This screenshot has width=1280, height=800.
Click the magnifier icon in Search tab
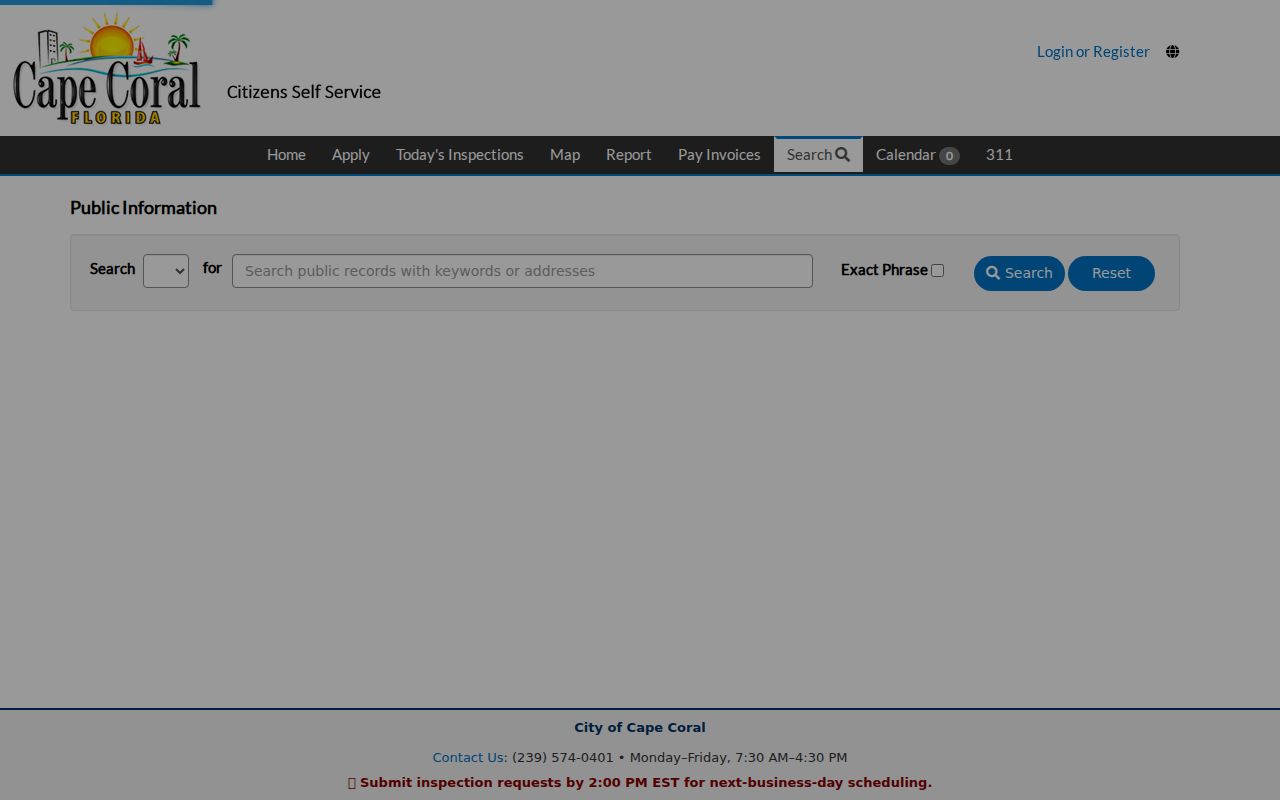(x=843, y=155)
